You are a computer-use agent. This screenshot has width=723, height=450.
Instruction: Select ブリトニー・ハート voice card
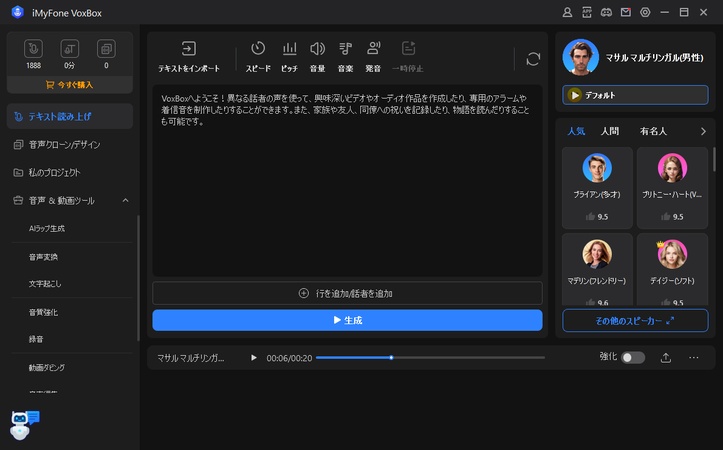point(672,188)
